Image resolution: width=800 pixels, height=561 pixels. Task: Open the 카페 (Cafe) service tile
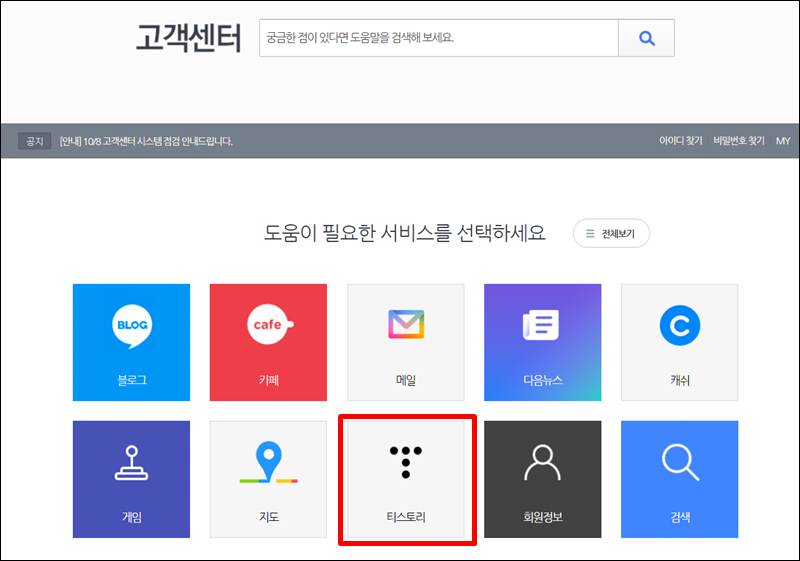268,342
